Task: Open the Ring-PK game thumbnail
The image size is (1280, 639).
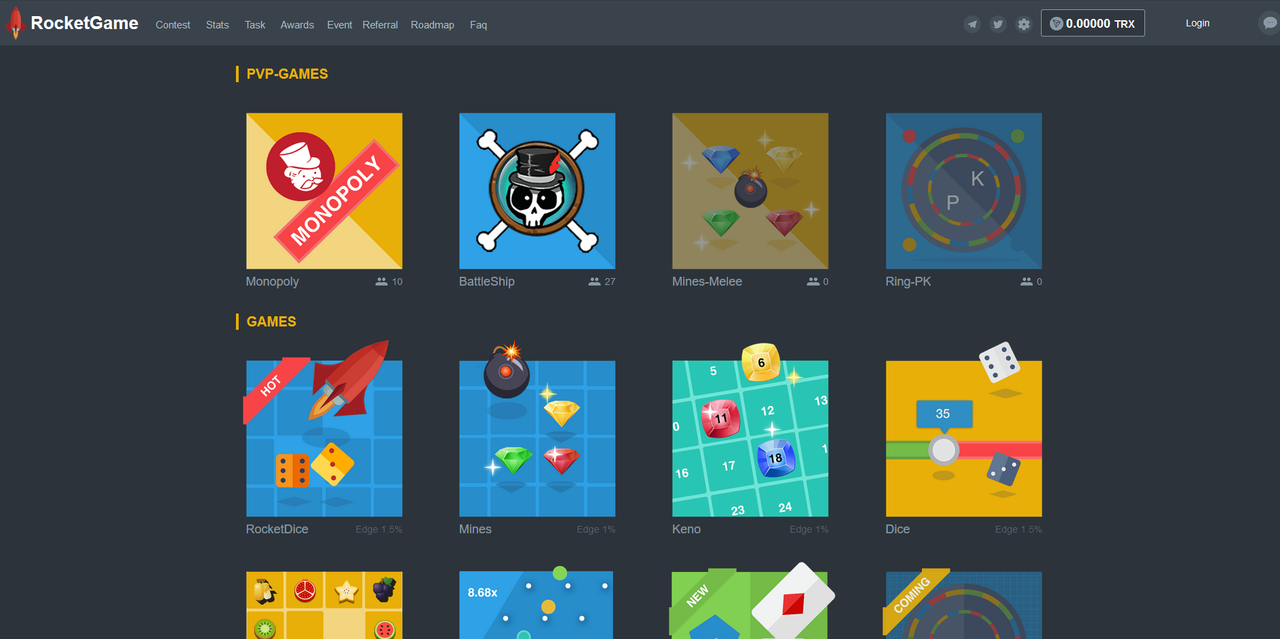Action: point(964,191)
